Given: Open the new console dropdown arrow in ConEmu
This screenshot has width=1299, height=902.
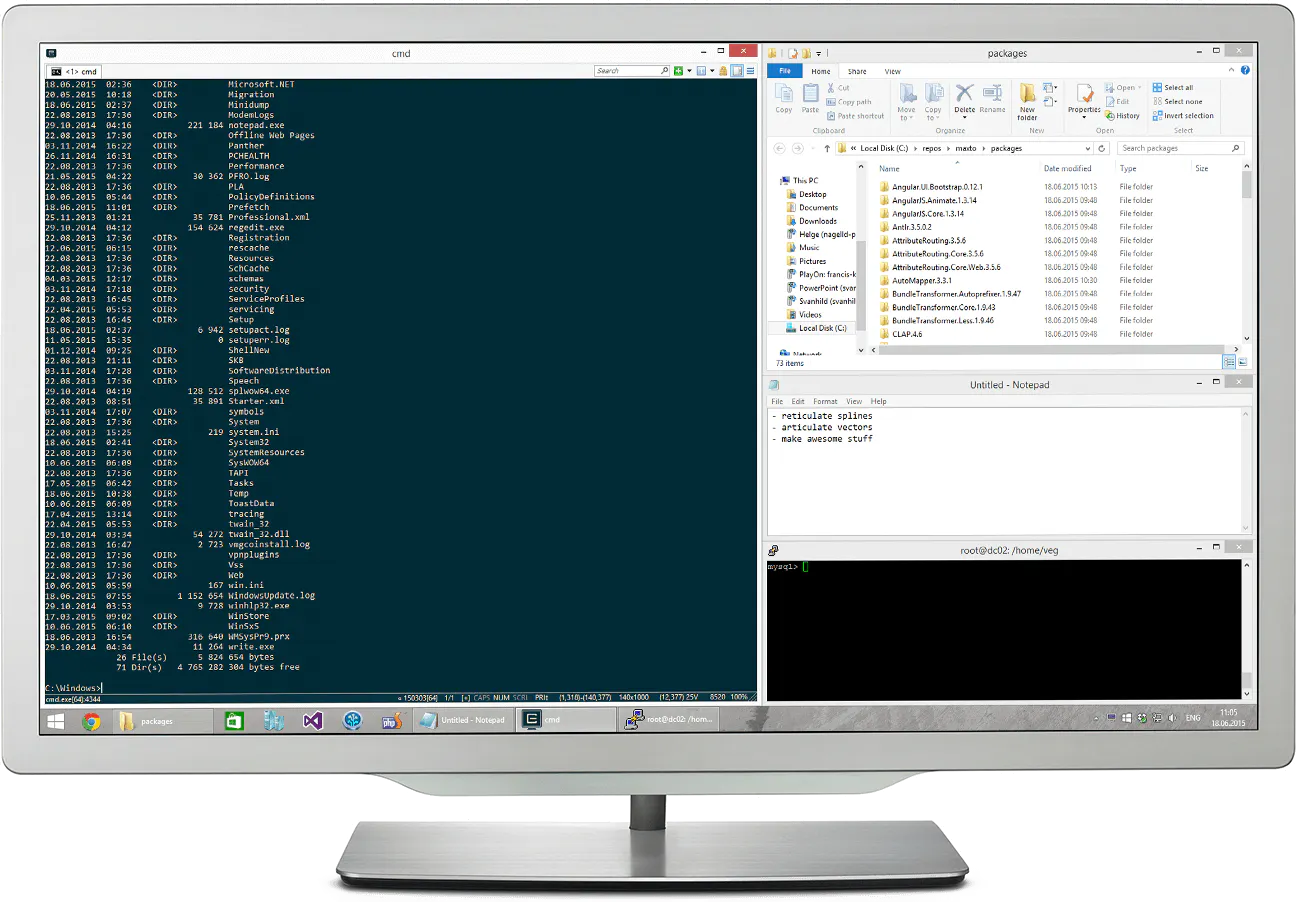Looking at the screenshot, I should click(x=689, y=71).
